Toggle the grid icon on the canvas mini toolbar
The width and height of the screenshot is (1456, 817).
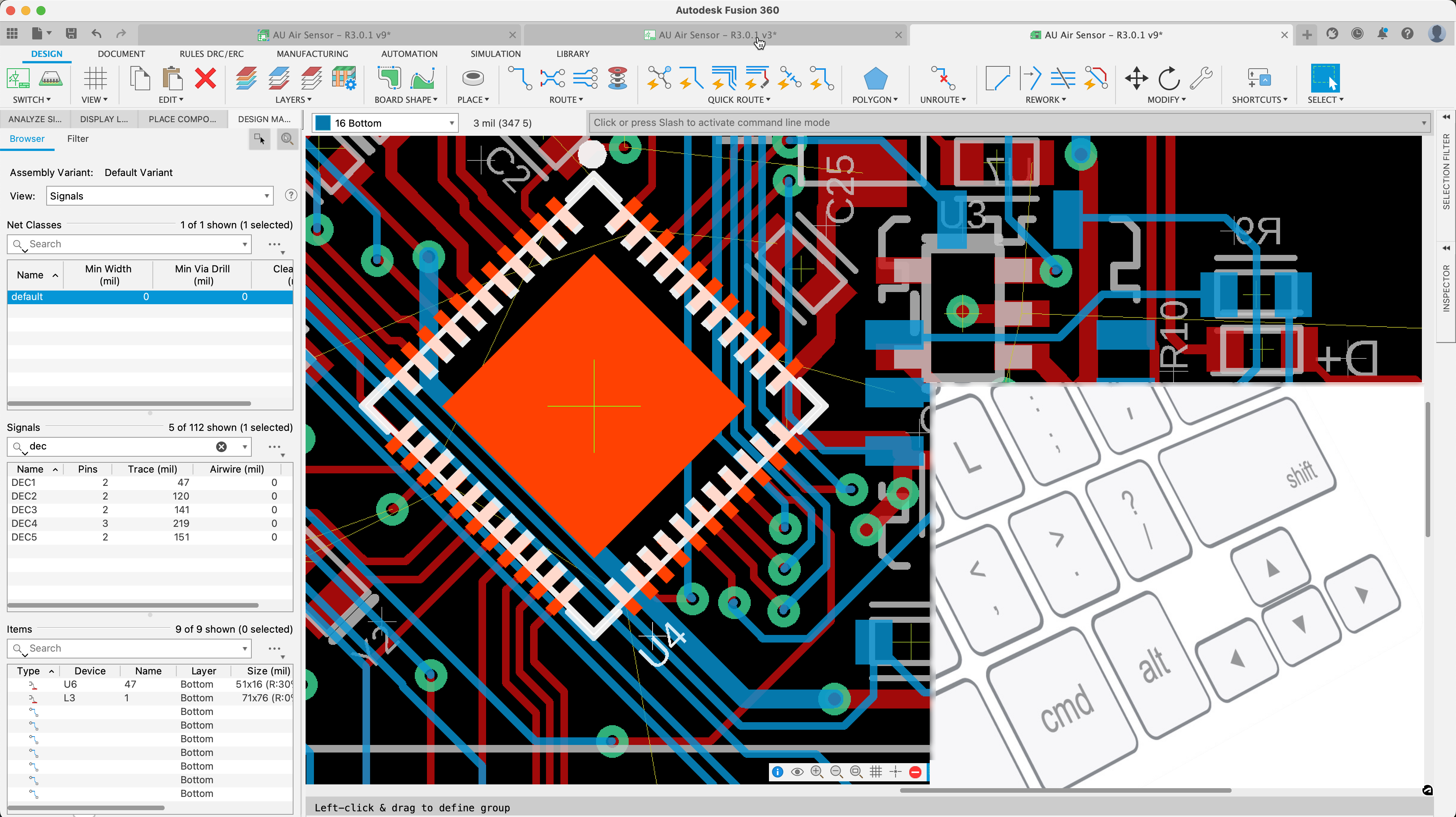click(875, 771)
